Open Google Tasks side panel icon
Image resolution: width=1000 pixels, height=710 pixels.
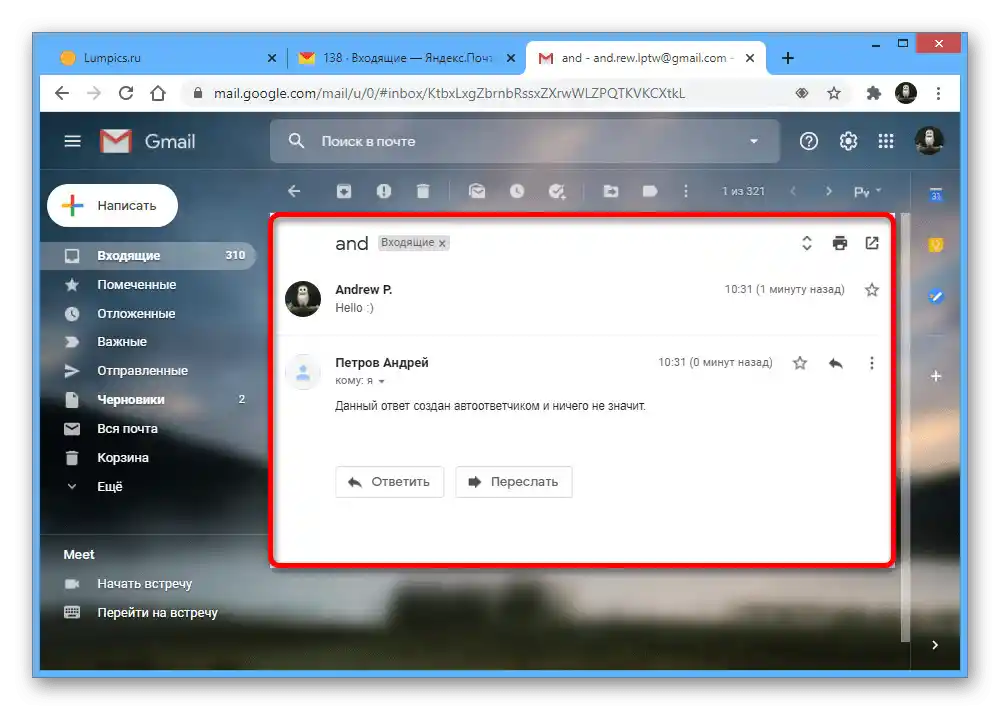pos(936,296)
